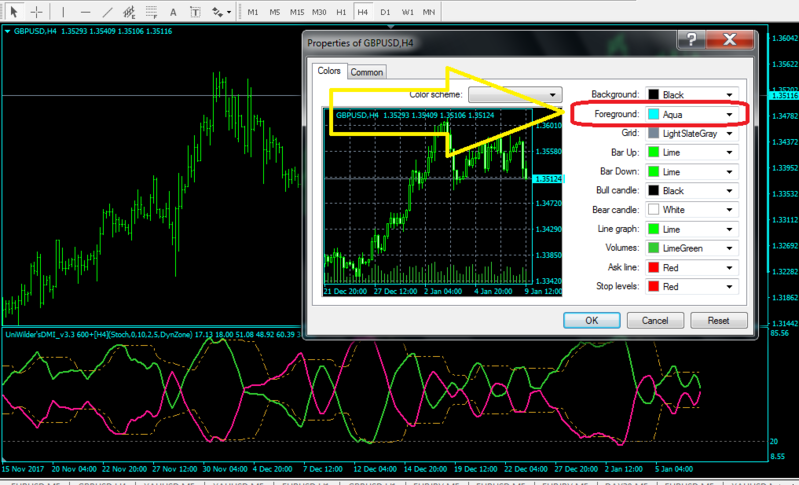Open the Arrows objects dropdown in toolbar
Image resolution: width=799 pixels, height=485 pixels.
[x=221, y=11]
